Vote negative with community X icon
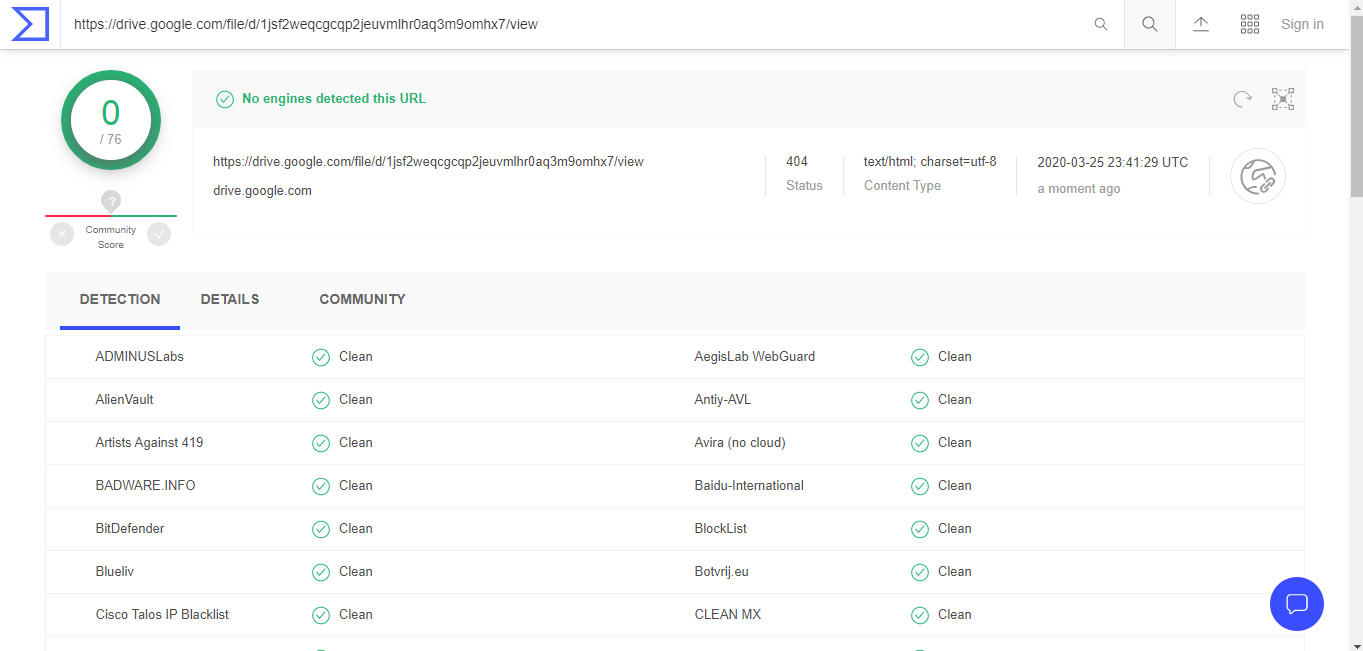 click(62, 234)
